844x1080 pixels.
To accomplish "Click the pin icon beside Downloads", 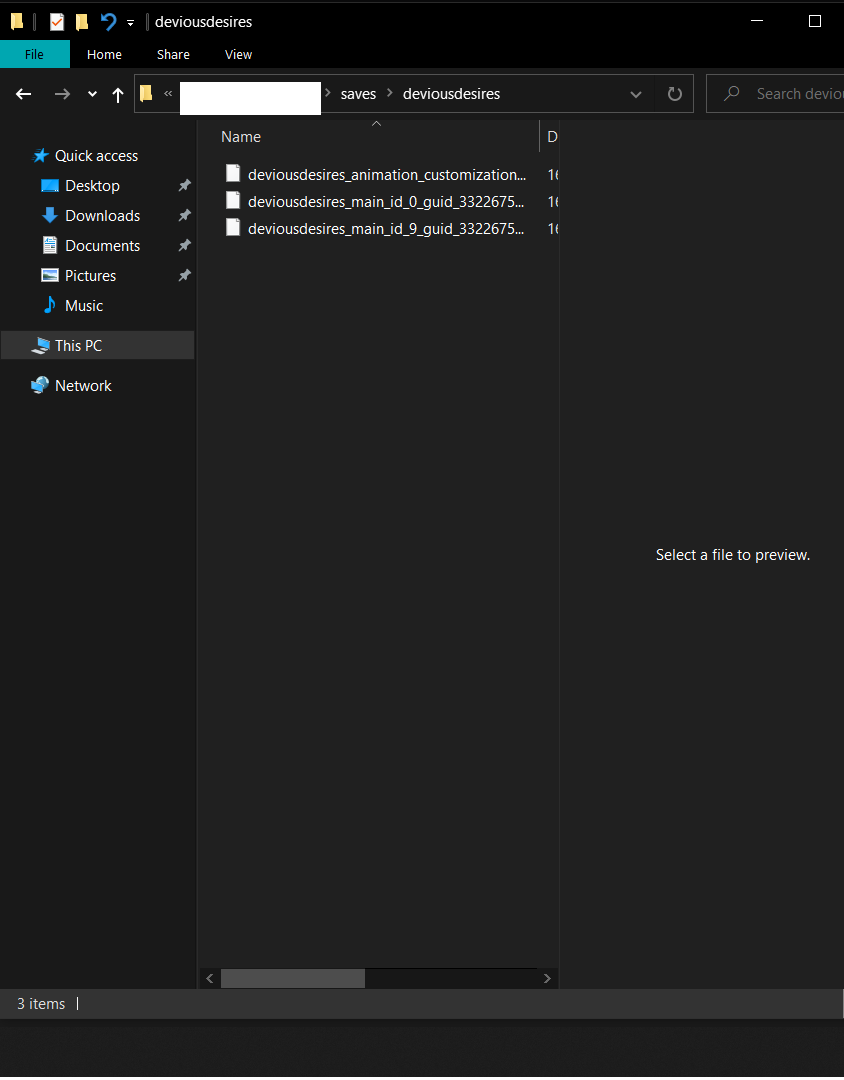I will [184, 216].
